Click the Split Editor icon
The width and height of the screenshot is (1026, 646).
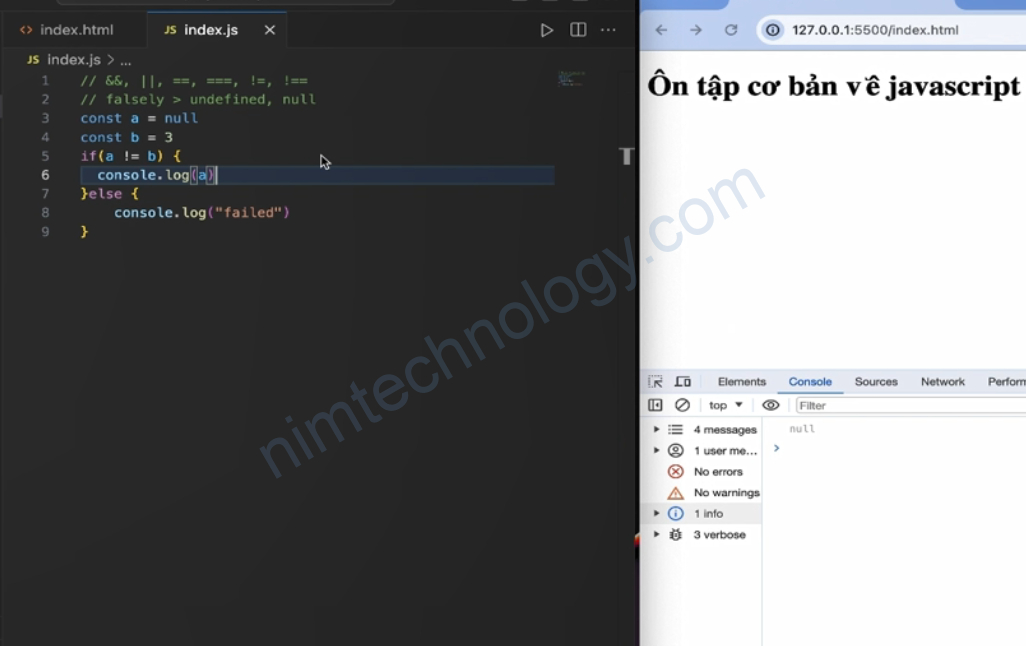578,30
